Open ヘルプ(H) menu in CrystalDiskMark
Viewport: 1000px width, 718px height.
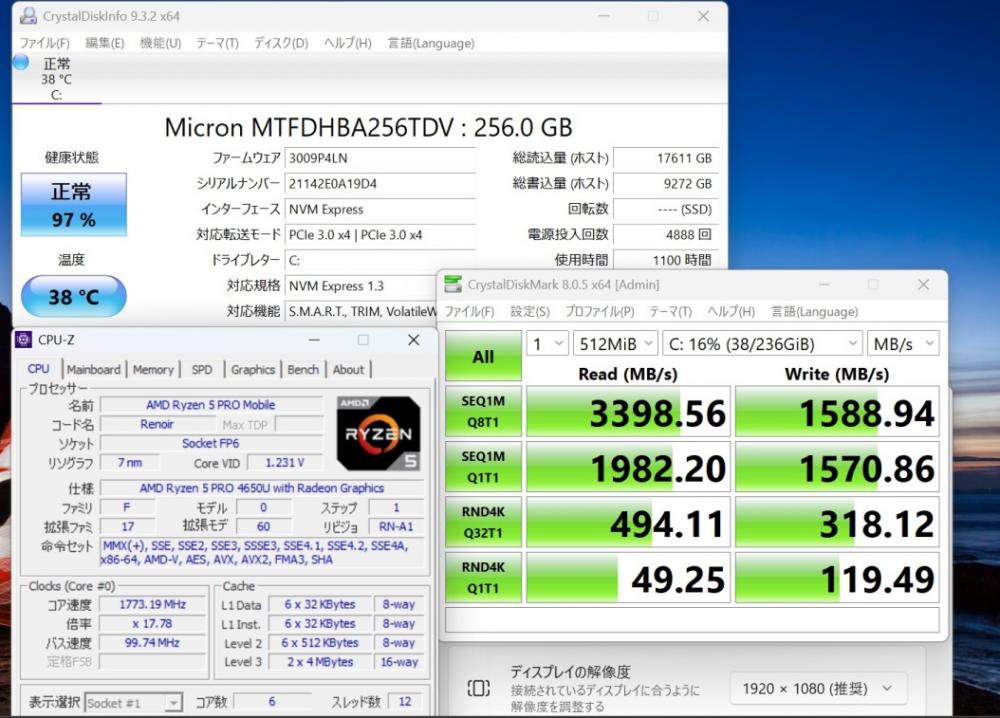click(731, 312)
